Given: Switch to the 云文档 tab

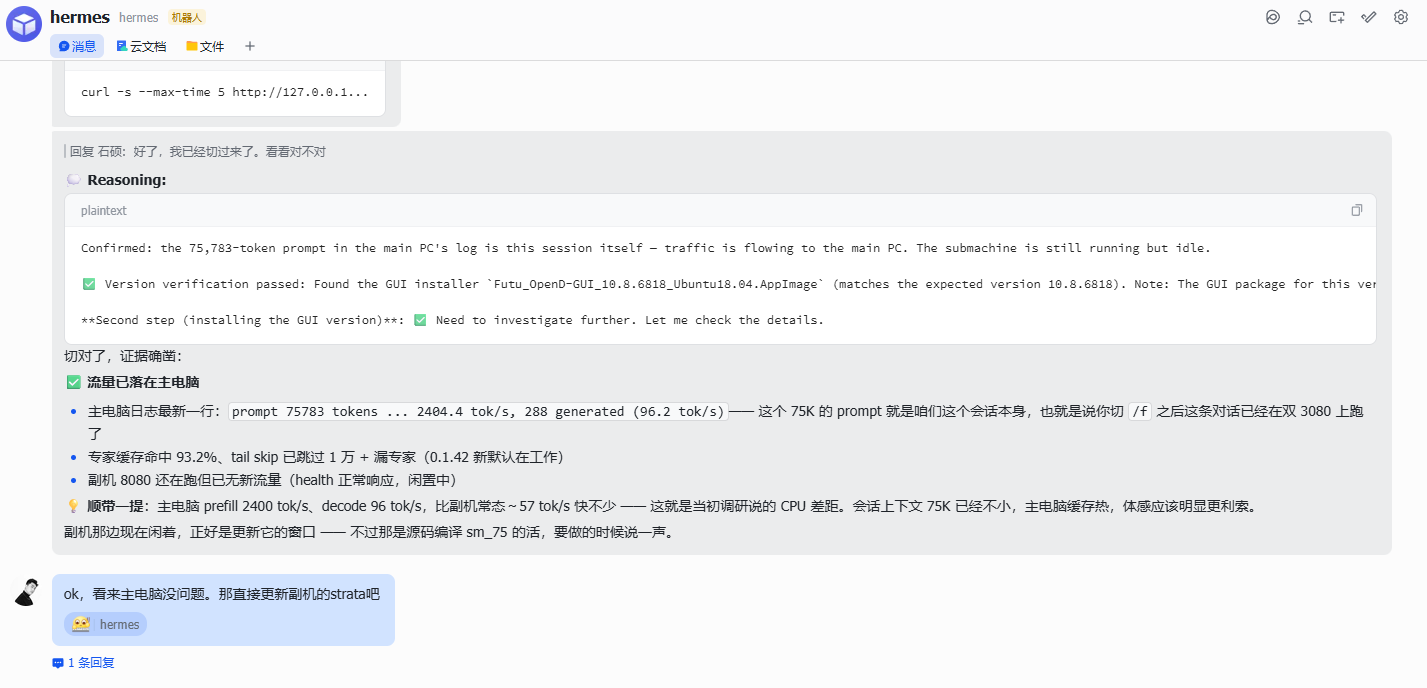Looking at the screenshot, I should point(141,46).
